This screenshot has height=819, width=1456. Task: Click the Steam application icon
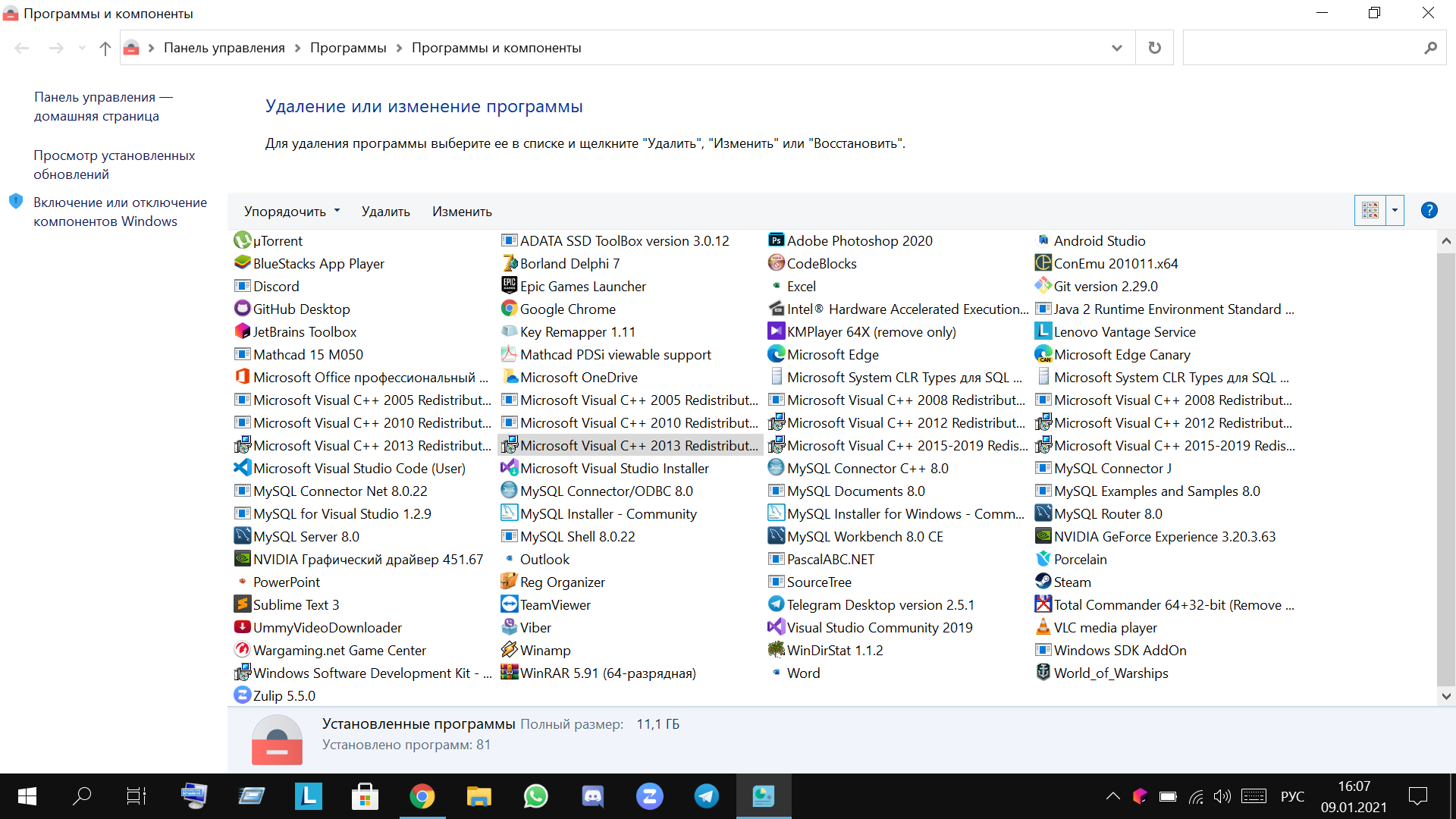[x=1044, y=581]
